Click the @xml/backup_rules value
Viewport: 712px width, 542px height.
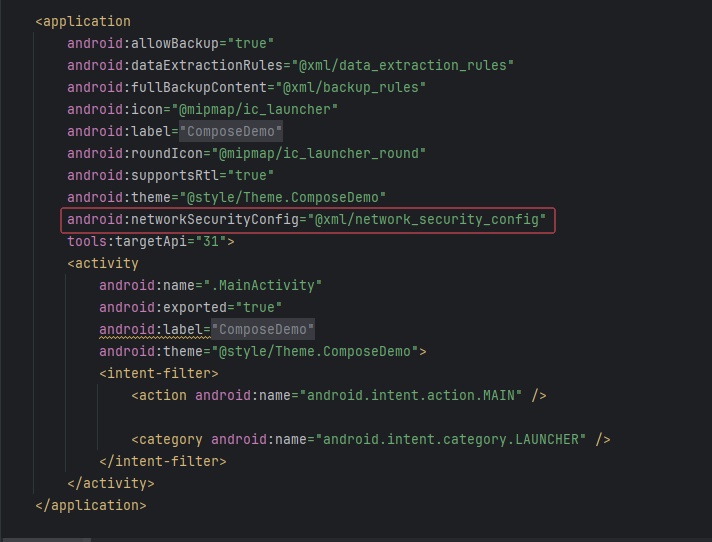351,88
